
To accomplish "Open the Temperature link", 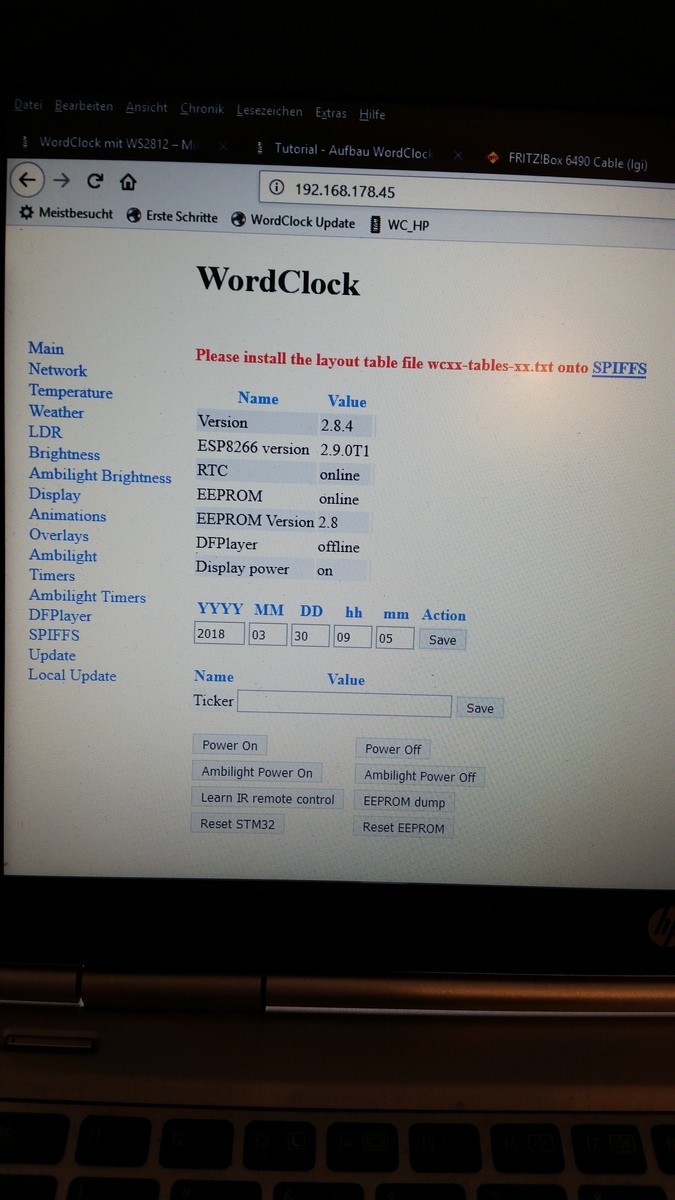I will click(70, 391).
